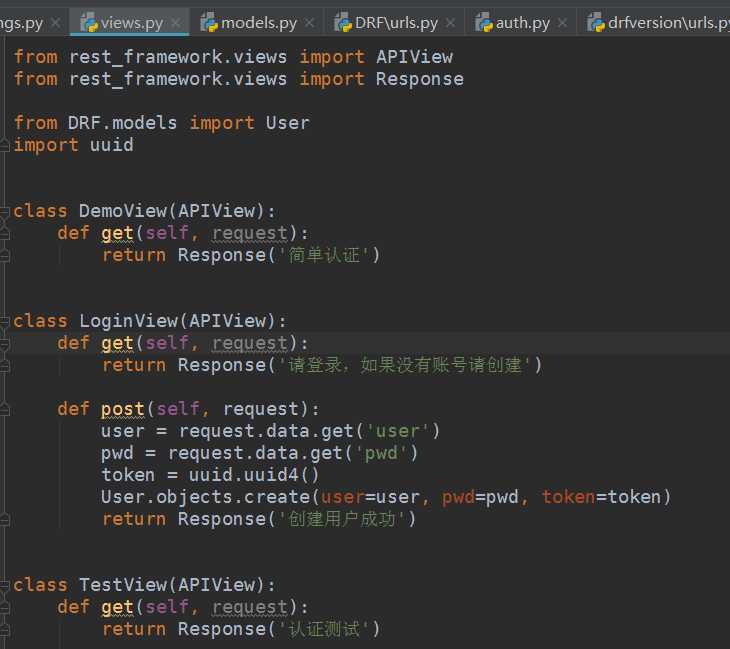This screenshot has height=649, width=730.
Task: Click 'User' in DRF.models import line
Action: tap(288, 123)
